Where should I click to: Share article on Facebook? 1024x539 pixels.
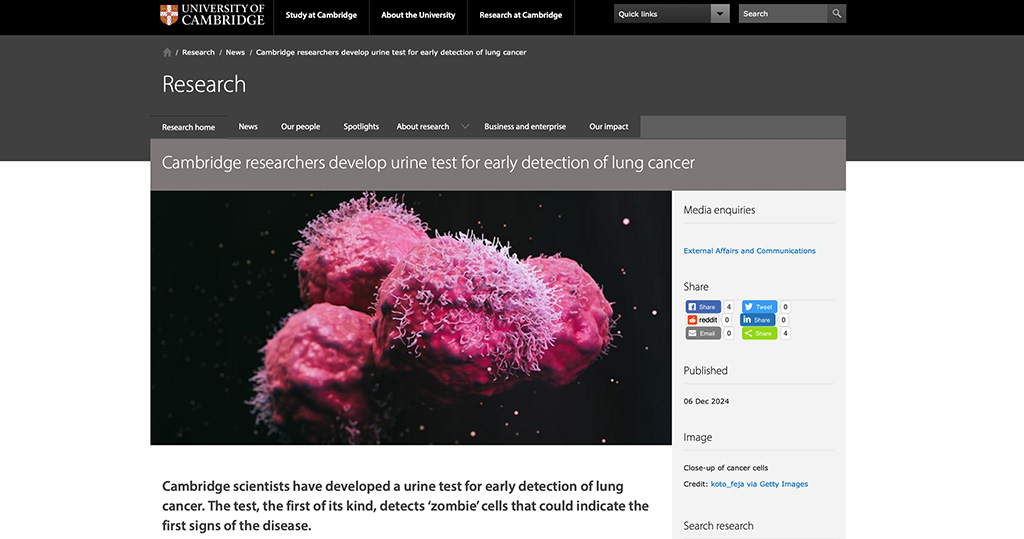703,307
